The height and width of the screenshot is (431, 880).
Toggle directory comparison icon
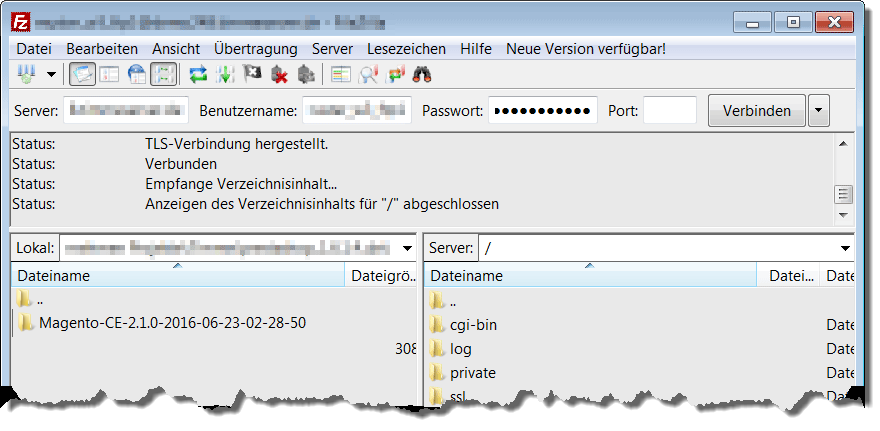click(x=368, y=74)
